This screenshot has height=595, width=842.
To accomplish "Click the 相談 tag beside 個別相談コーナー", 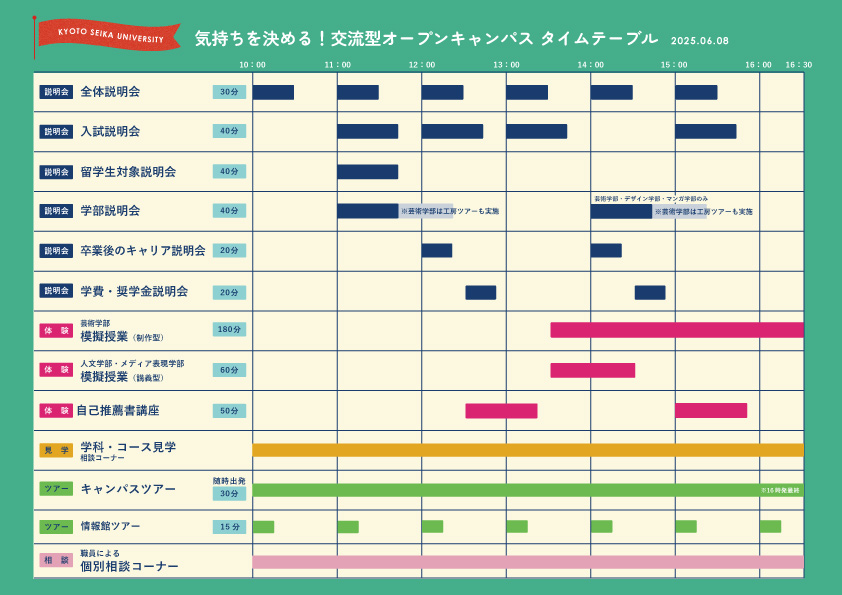I will point(56,560).
